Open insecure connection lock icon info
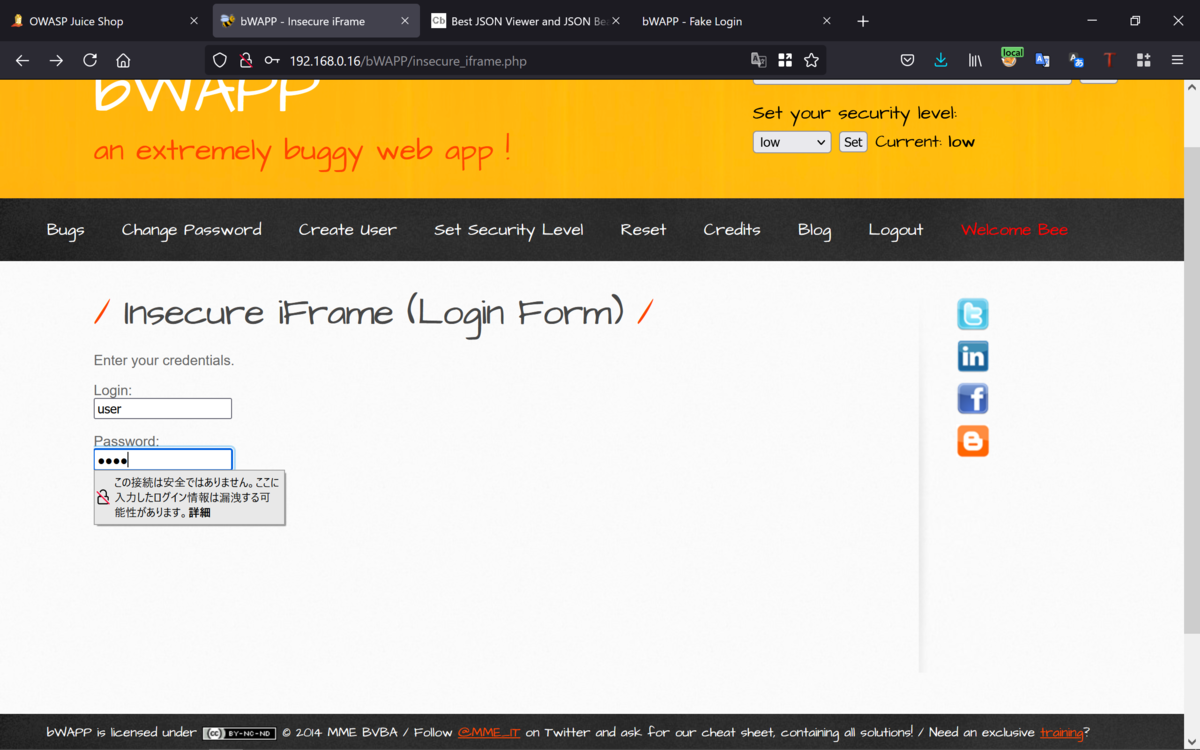 point(246,61)
